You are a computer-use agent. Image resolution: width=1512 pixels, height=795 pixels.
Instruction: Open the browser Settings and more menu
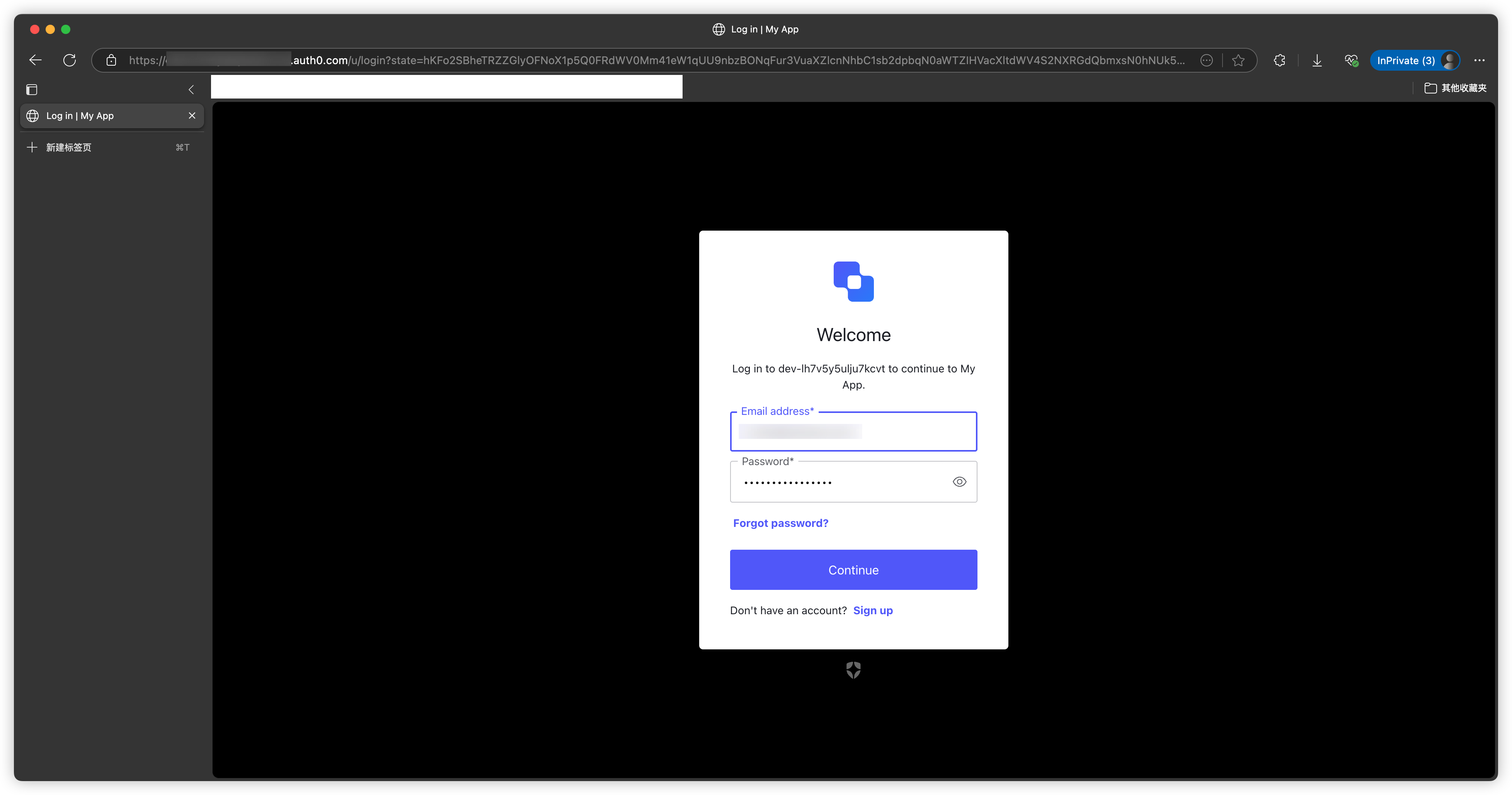pos(1479,60)
